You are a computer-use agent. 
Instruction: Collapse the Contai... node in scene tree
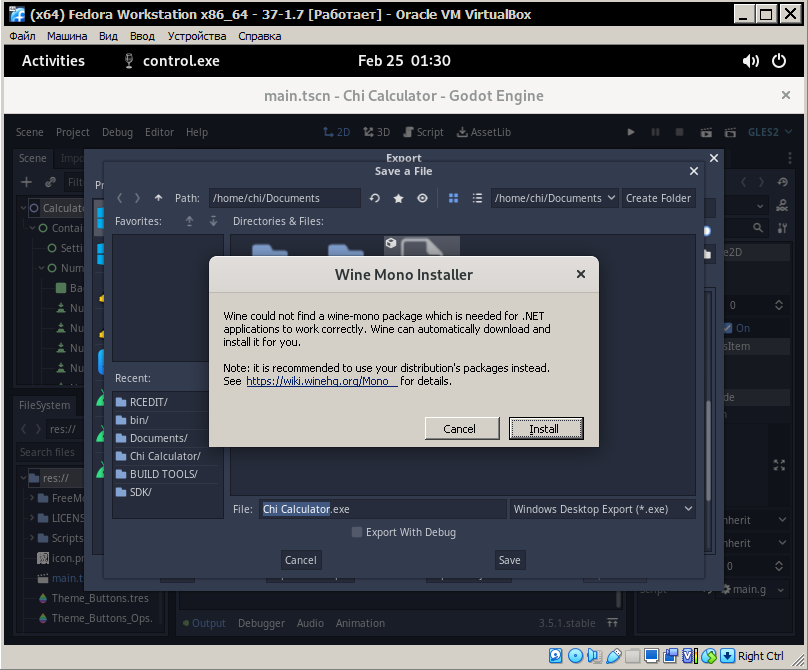click(32, 228)
